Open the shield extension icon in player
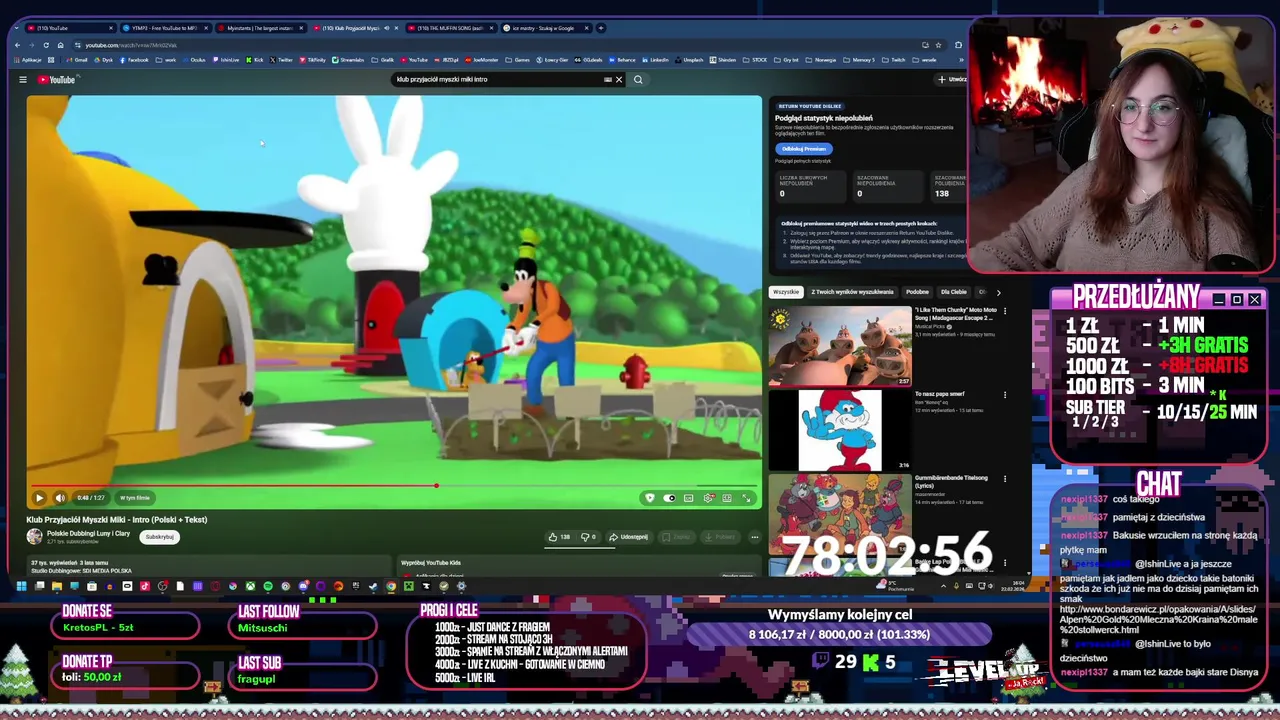Screen dimensions: 1280x720 649,498
